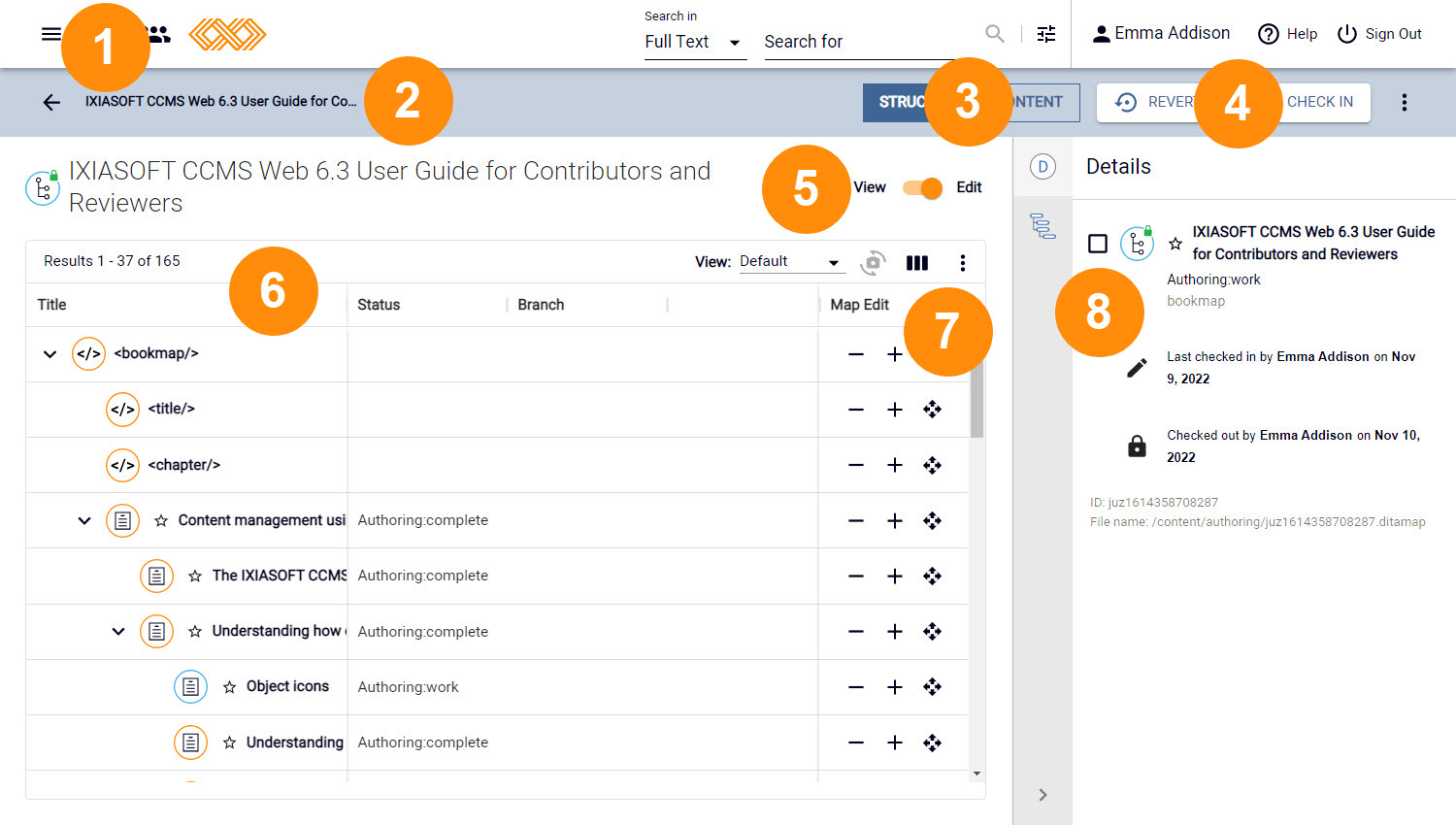
Task: Star the Content management topic
Action: (x=161, y=521)
